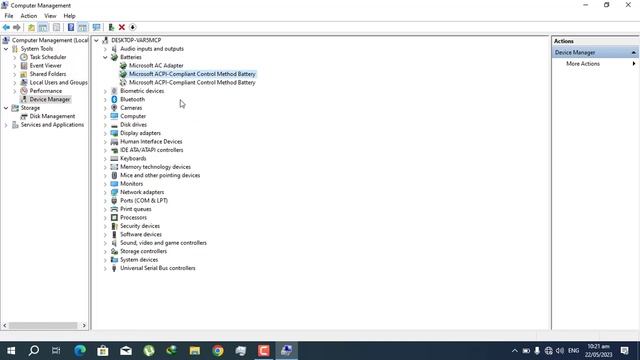640x360 pixels.
Task: Select the highlighted ACPI-Compliant Control Method Battery
Action: (192, 74)
